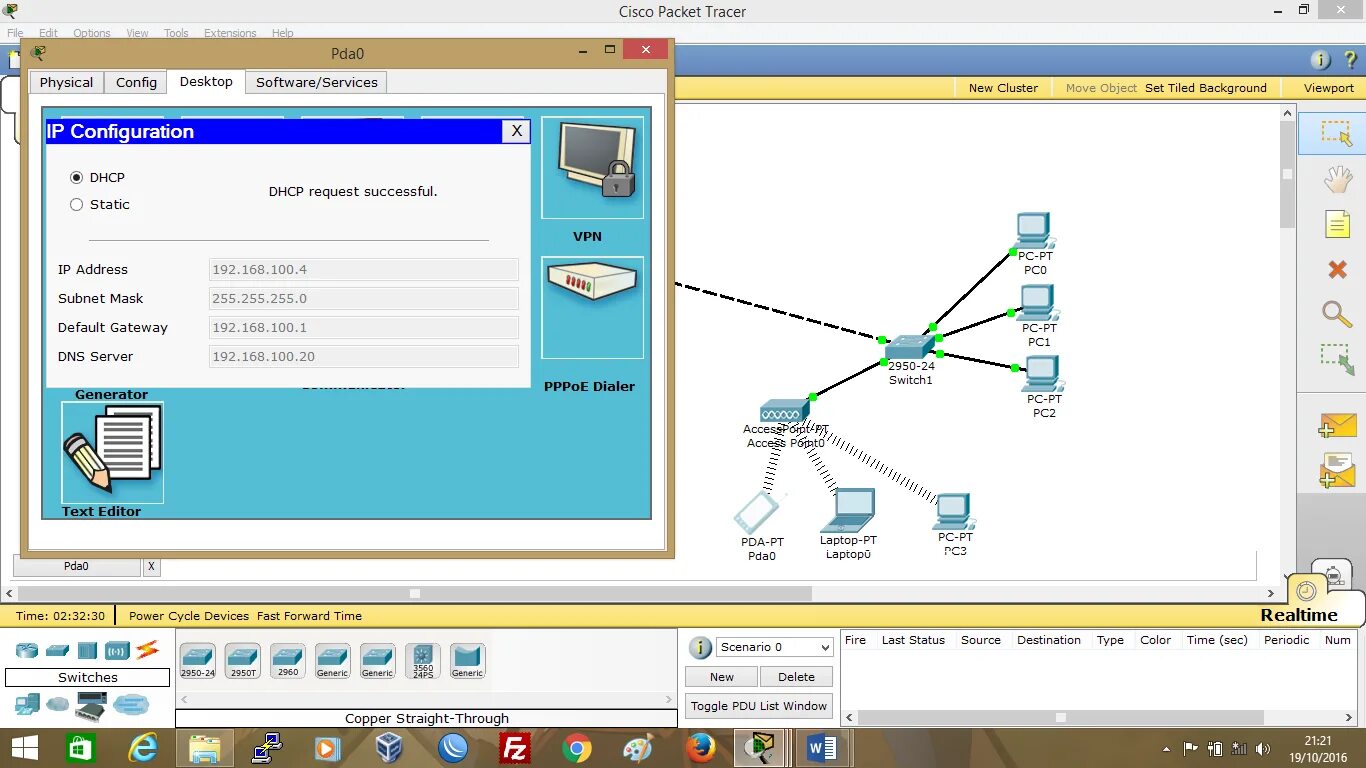Open the Tools menu
This screenshot has height=768, width=1366.
[x=176, y=33]
